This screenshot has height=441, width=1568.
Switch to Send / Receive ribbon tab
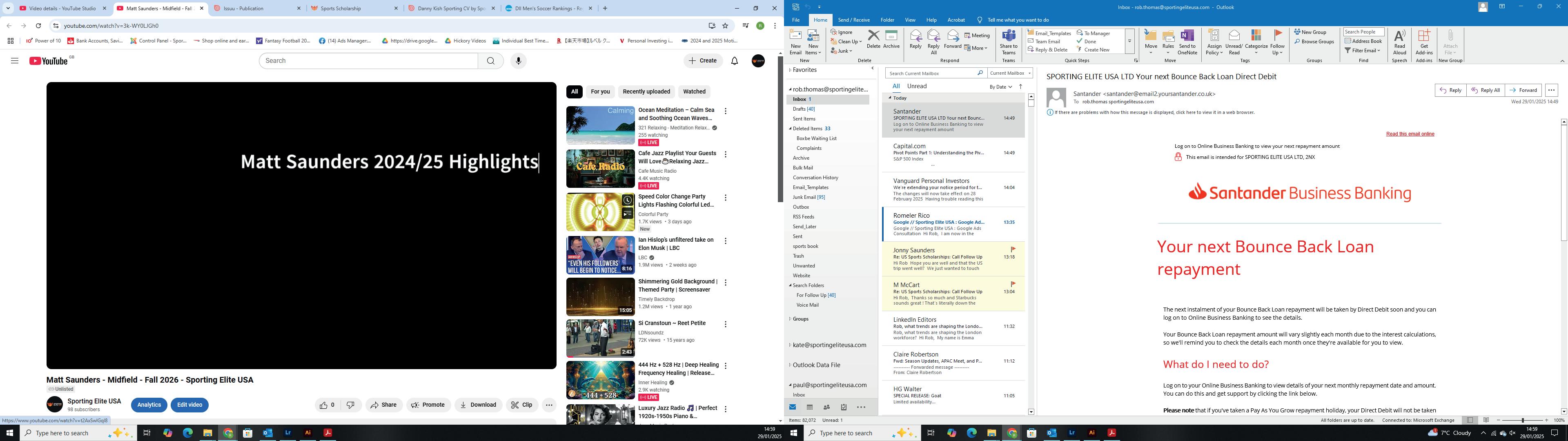853,20
